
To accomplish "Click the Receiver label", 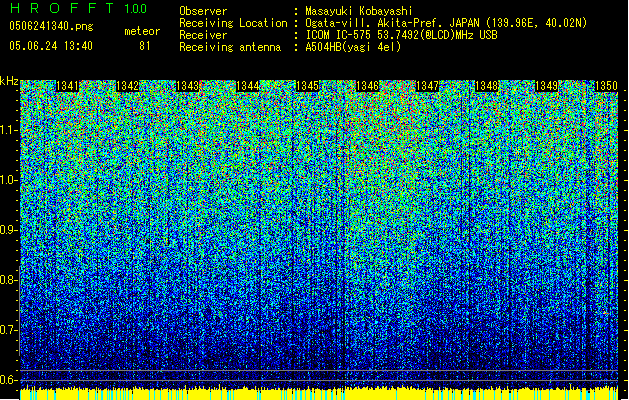I will point(203,35).
